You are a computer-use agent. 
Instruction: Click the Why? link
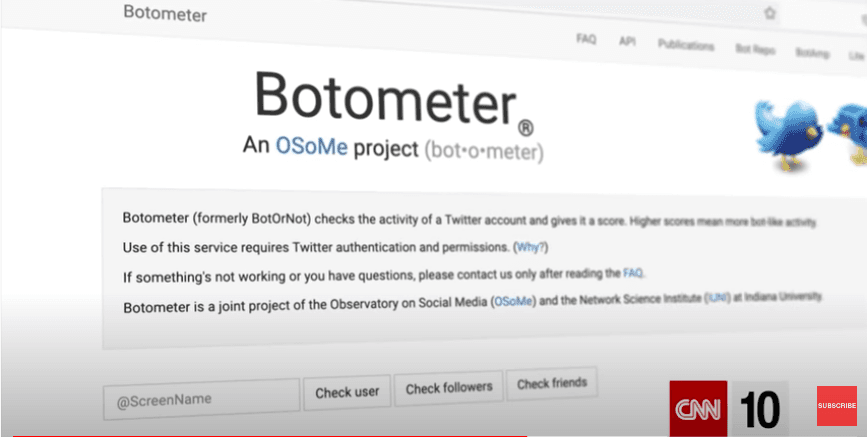(x=531, y=247)
